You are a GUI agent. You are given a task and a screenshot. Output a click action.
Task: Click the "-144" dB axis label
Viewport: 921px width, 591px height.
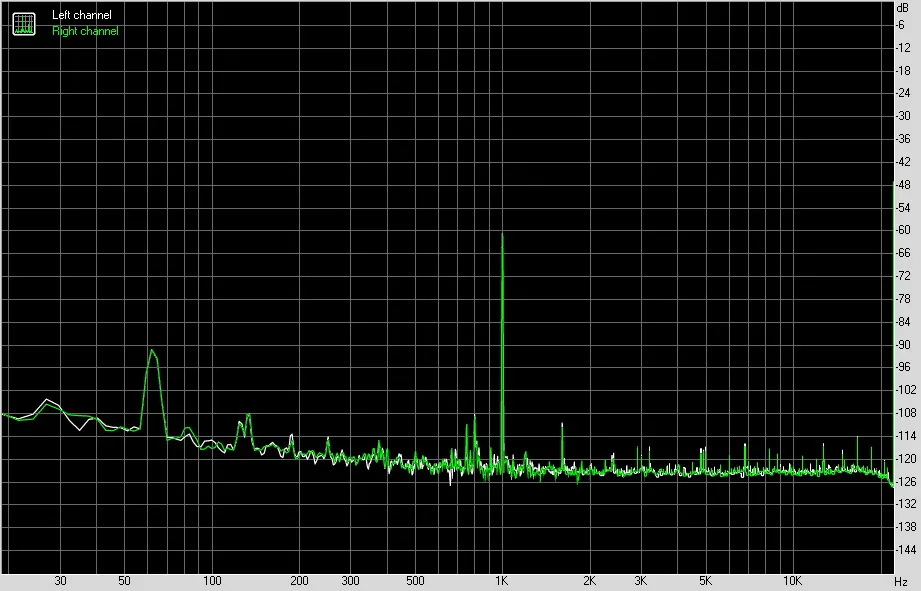tap(906, 549)
